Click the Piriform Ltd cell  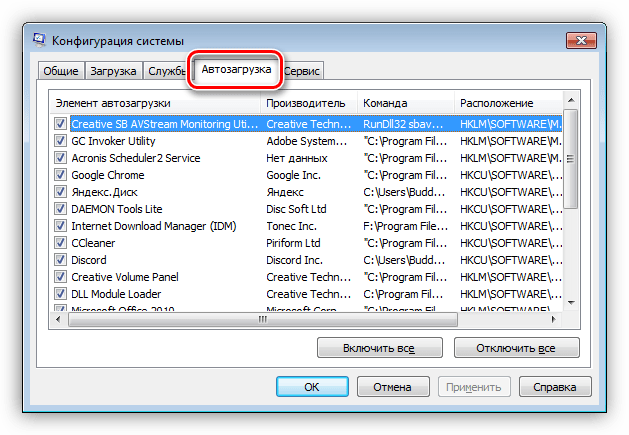click(293, 243)
